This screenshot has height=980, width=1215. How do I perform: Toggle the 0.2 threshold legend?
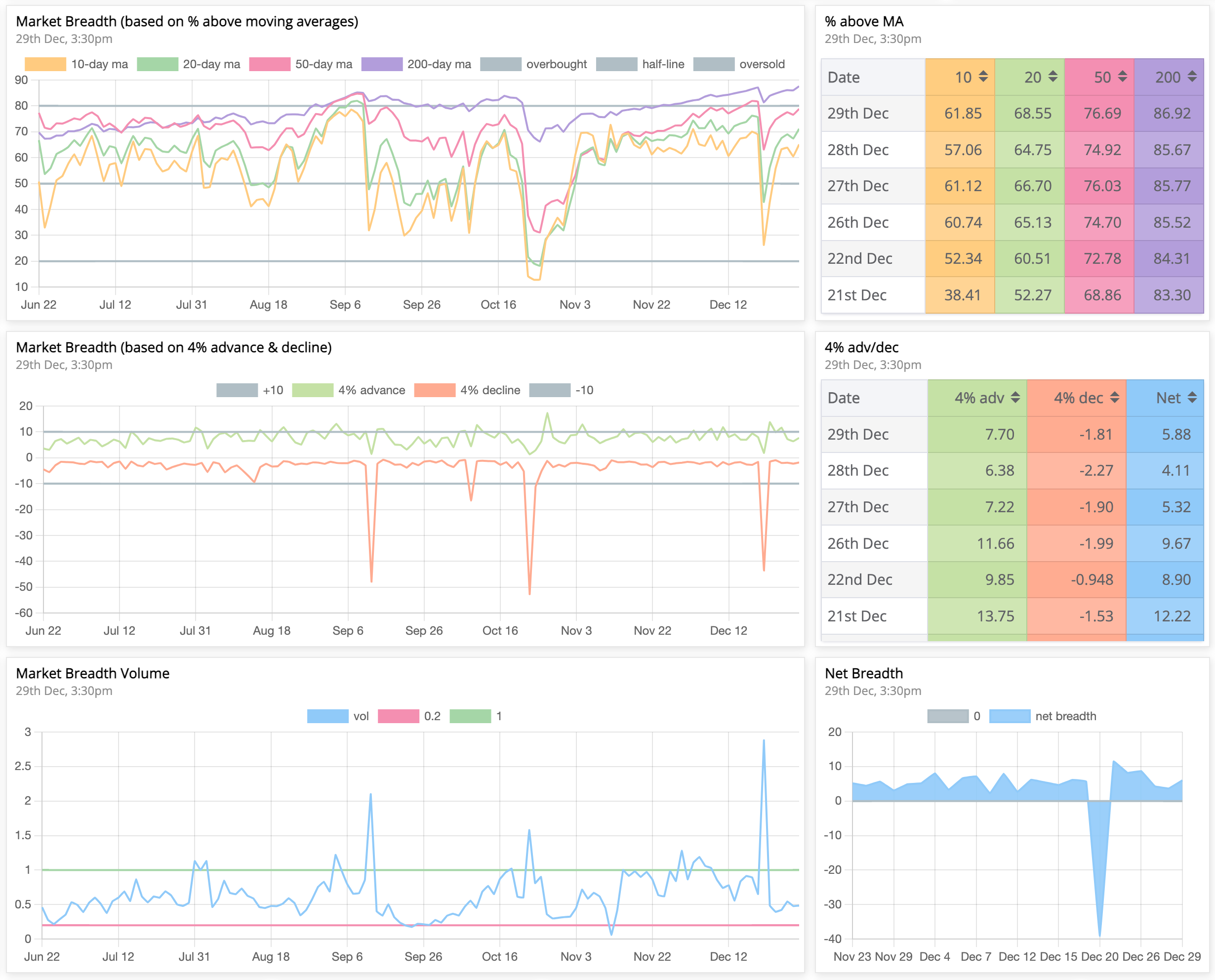point(410,716)
